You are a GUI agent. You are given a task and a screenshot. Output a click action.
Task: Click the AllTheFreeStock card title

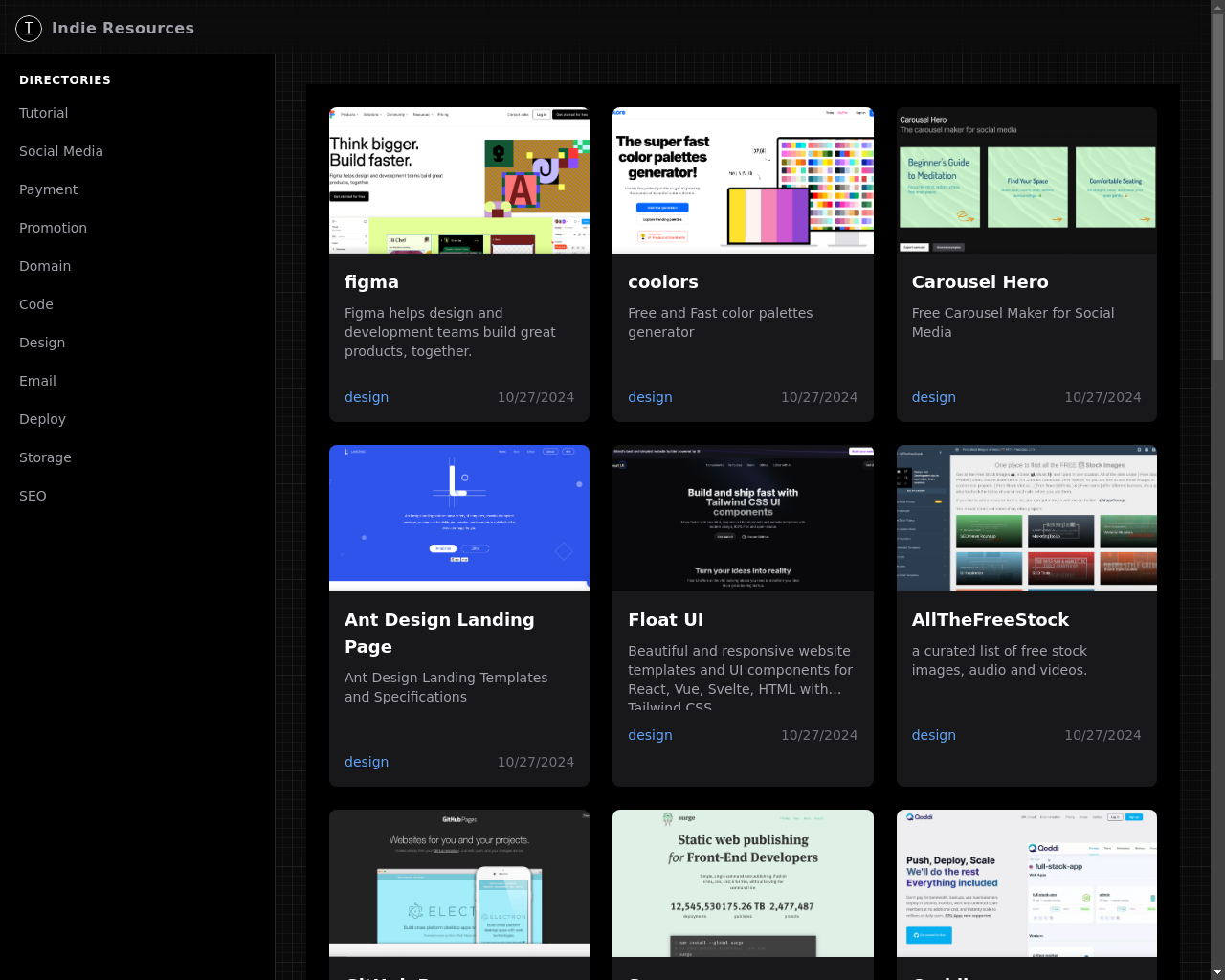point(991,620)
